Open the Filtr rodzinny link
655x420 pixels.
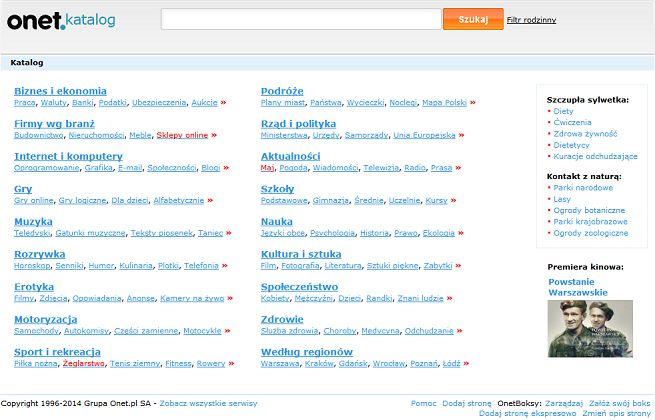(x=531, y=20)
